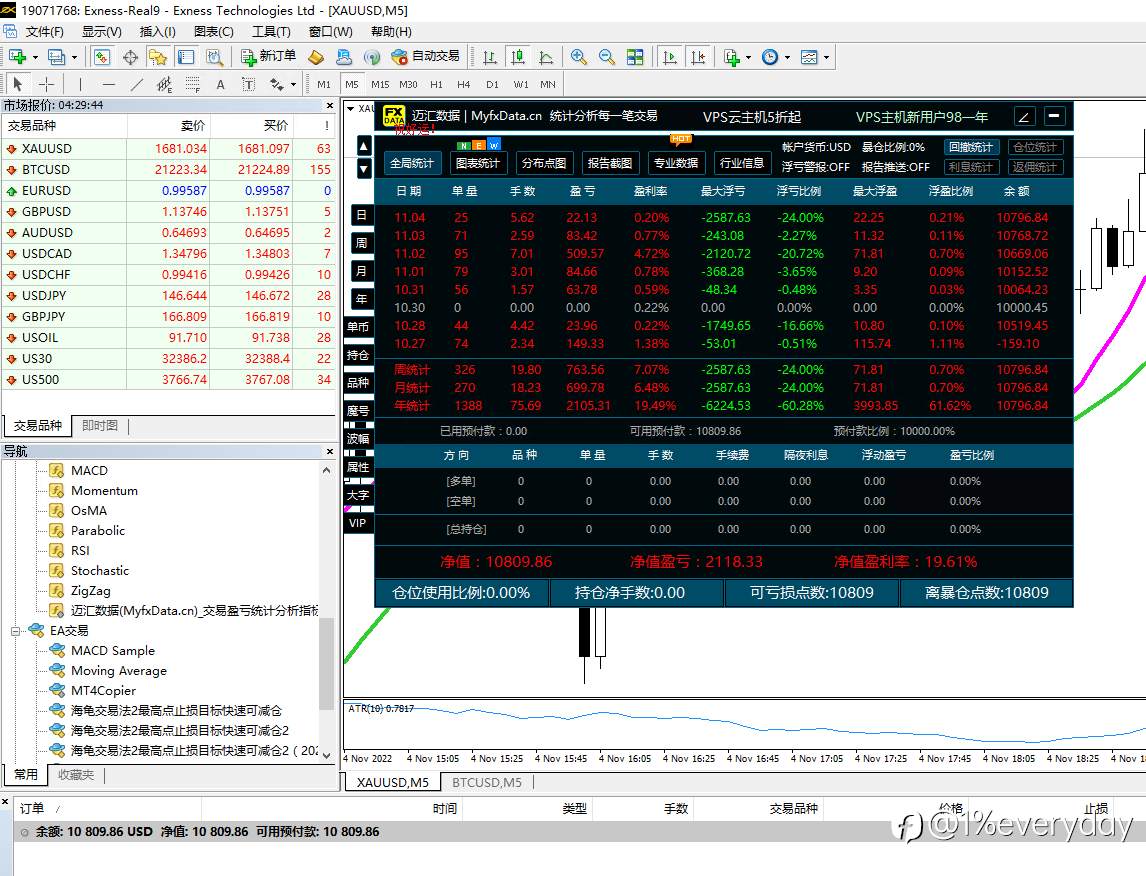This screenshot has width=1146, height=876.
Task: Click the 报告截图 button
Action: click(610, 163)
